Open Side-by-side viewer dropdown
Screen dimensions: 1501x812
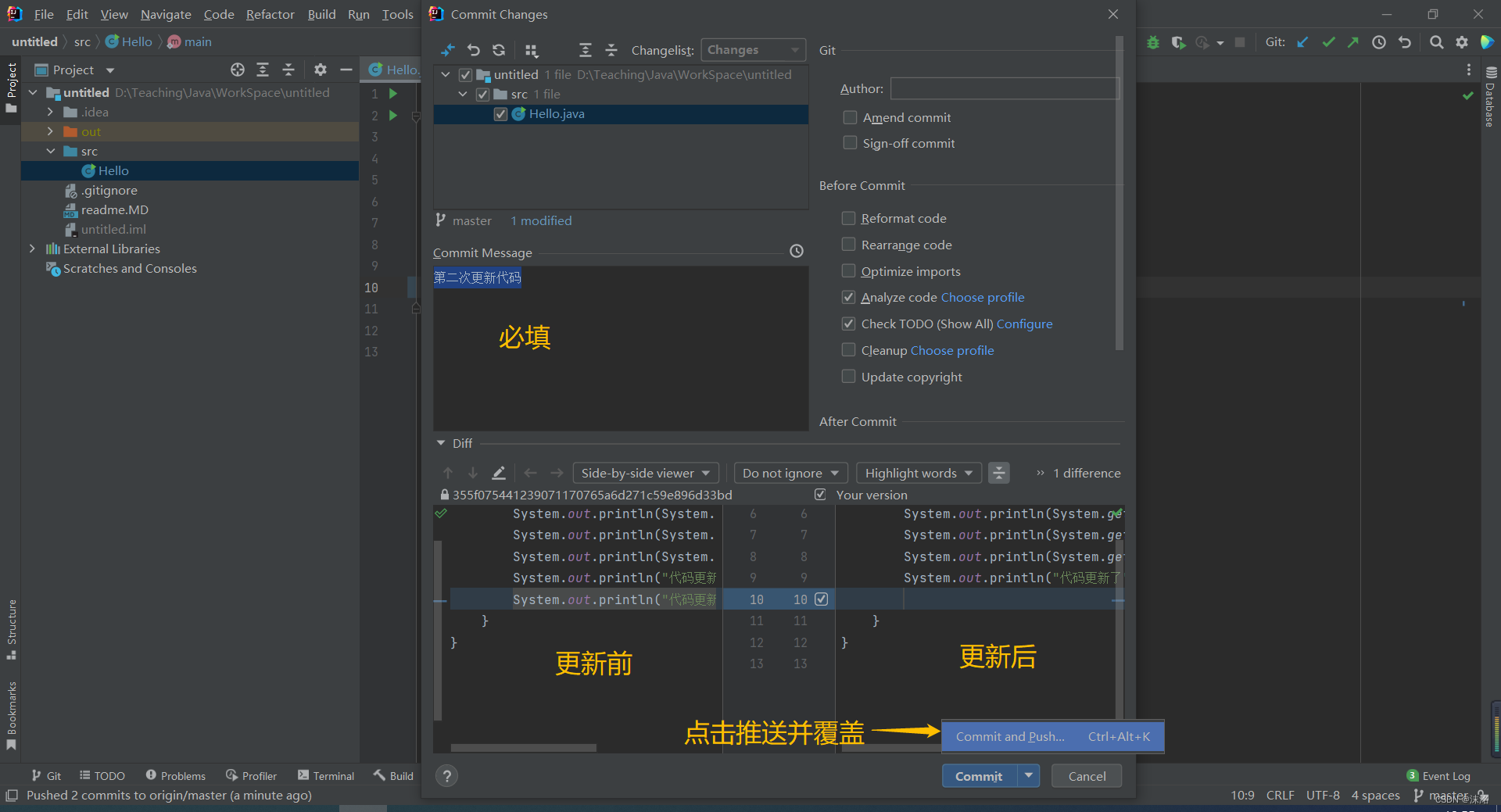coord(646,473)
